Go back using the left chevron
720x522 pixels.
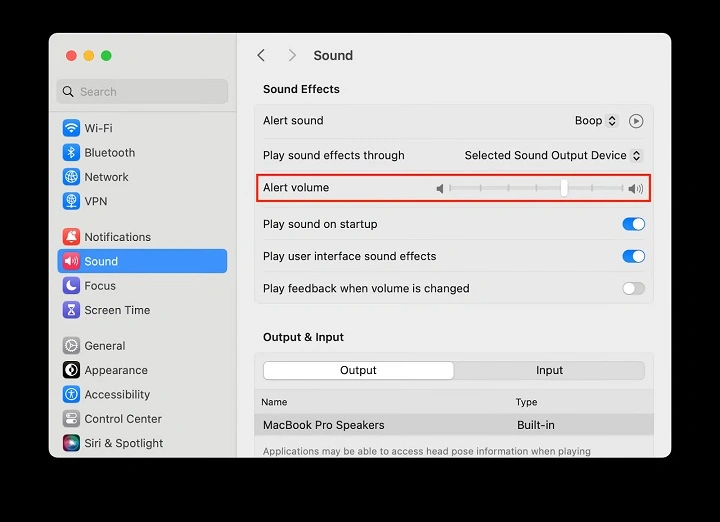pos(261,56)
